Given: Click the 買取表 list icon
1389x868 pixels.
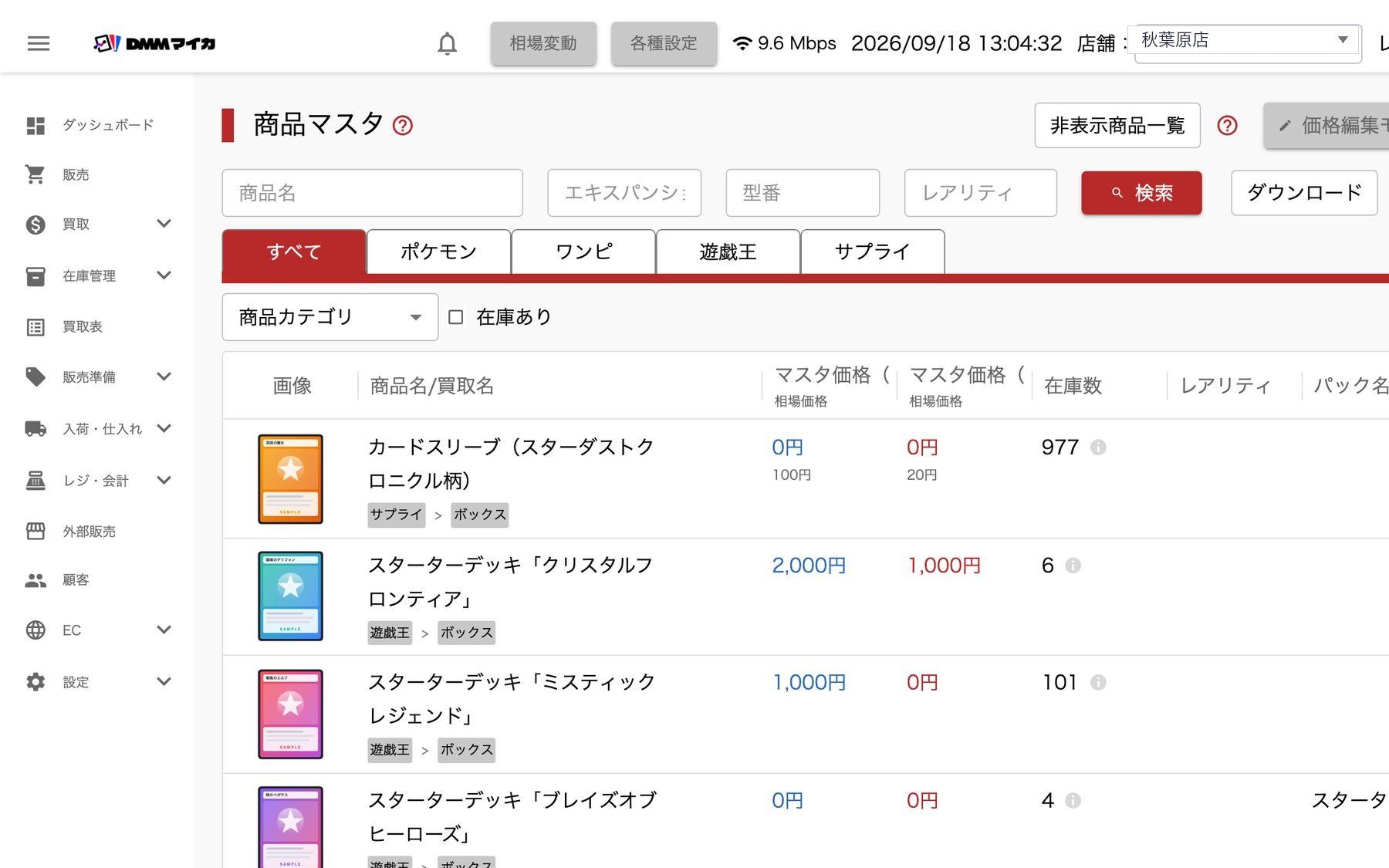Looking at the screenshot, I should click(35, 327).
